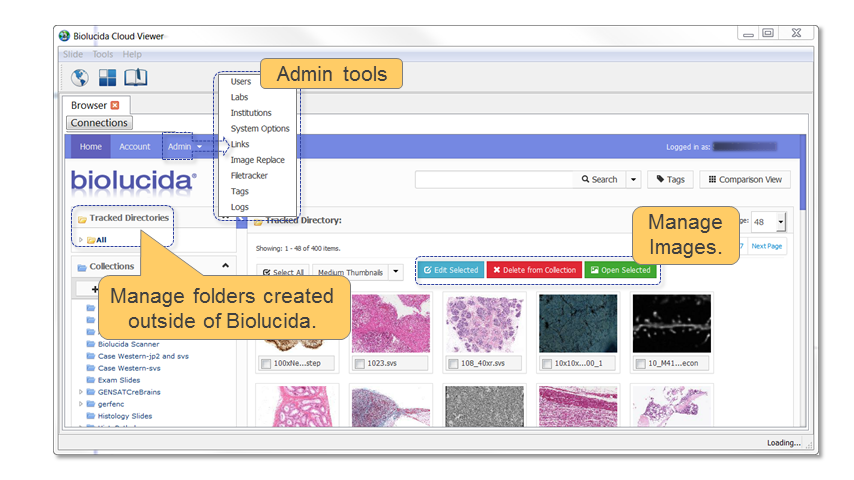
Task: Choose Users from the Admin menu
Action: click(x=241, y=82)
